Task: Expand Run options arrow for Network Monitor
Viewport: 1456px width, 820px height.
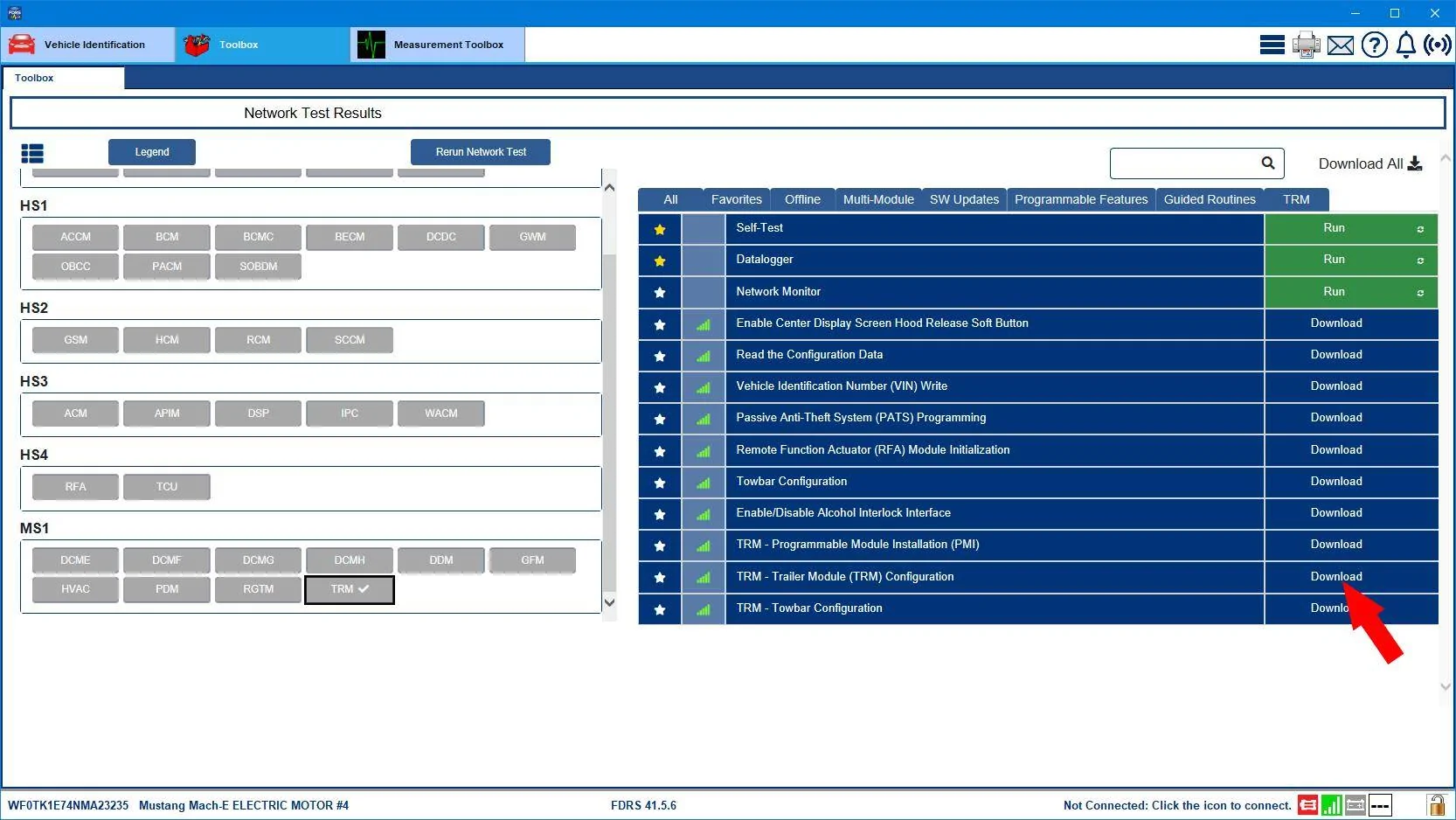Action: [1420, 293]
